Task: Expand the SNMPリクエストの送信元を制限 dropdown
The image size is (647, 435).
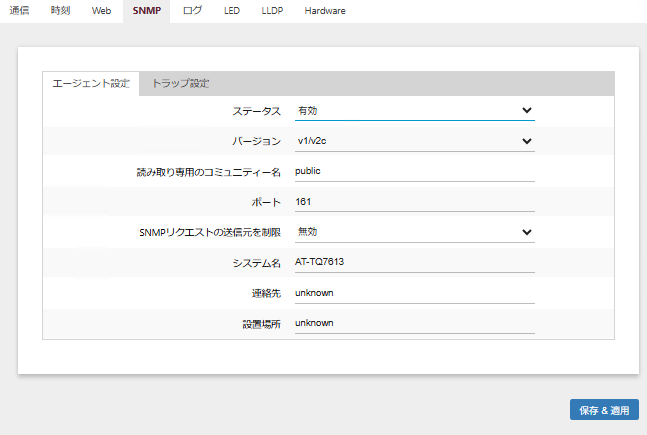Action: pyautogui.click(x=414, y=232)
